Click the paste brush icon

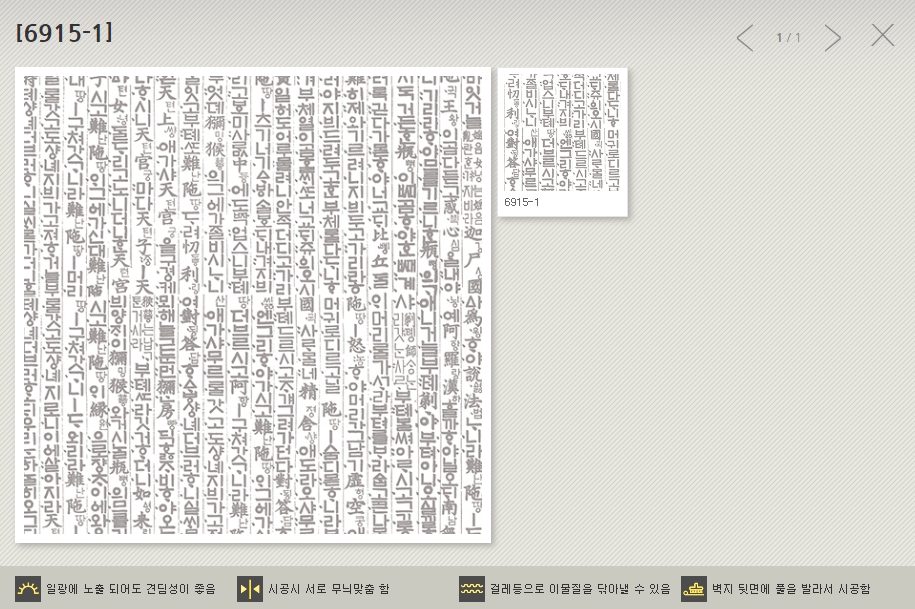coord(694,588)
